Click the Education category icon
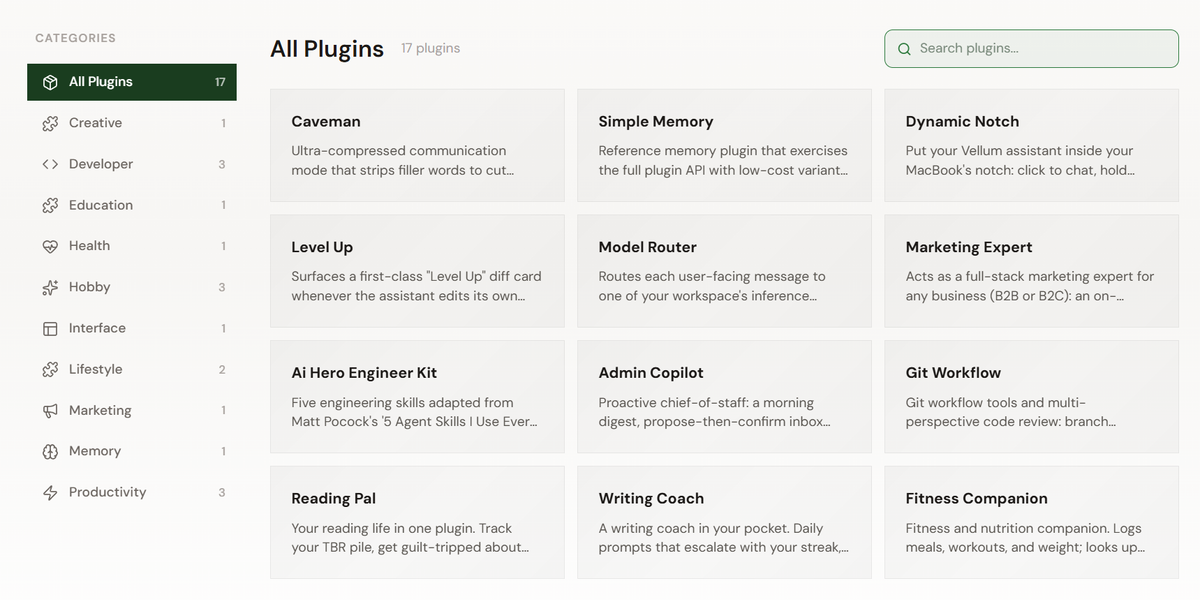This screenshot has width=1200, height=600. pyautogui.click(x=50, y=205)
